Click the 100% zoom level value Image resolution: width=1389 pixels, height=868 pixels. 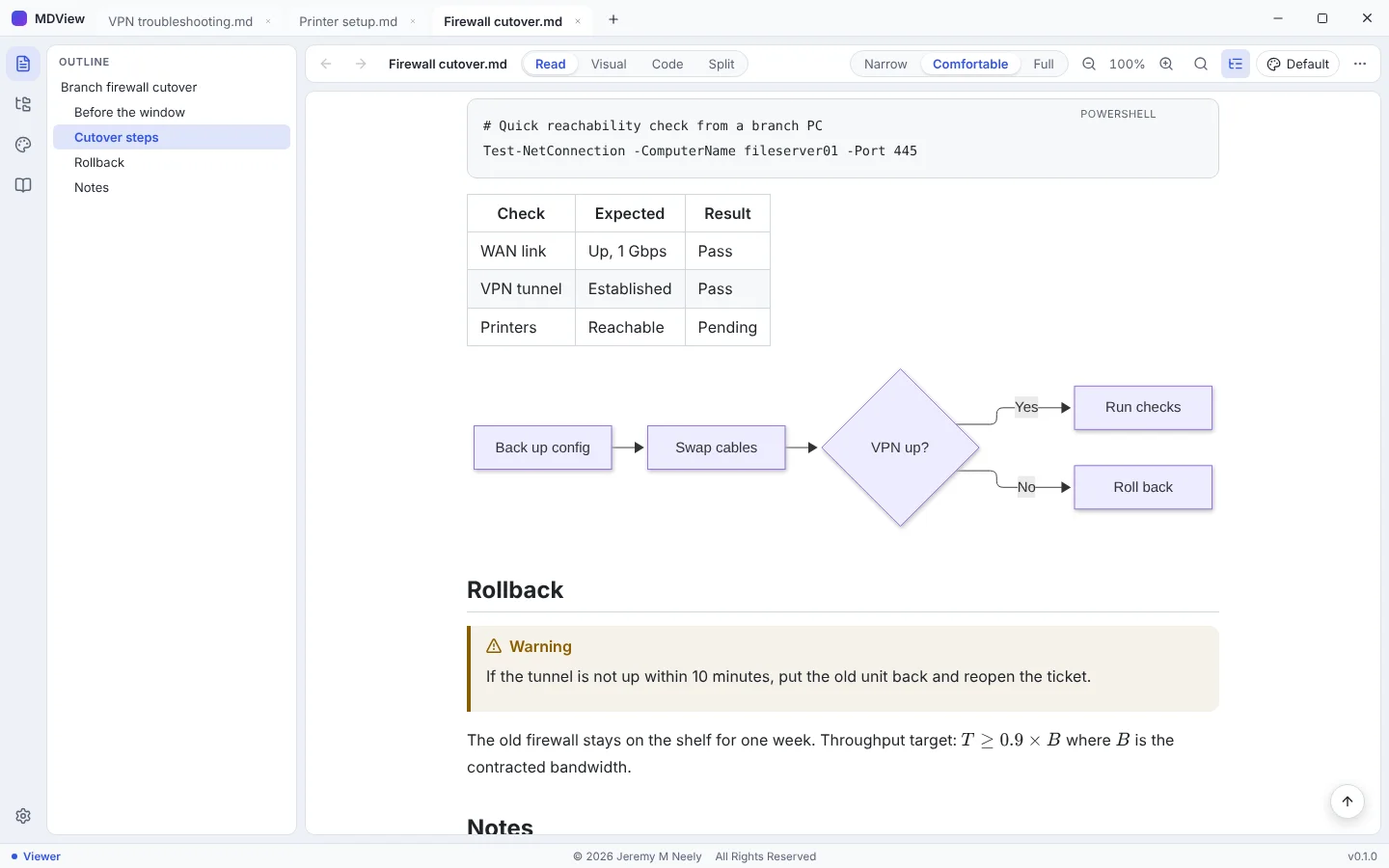point(1127,65)
